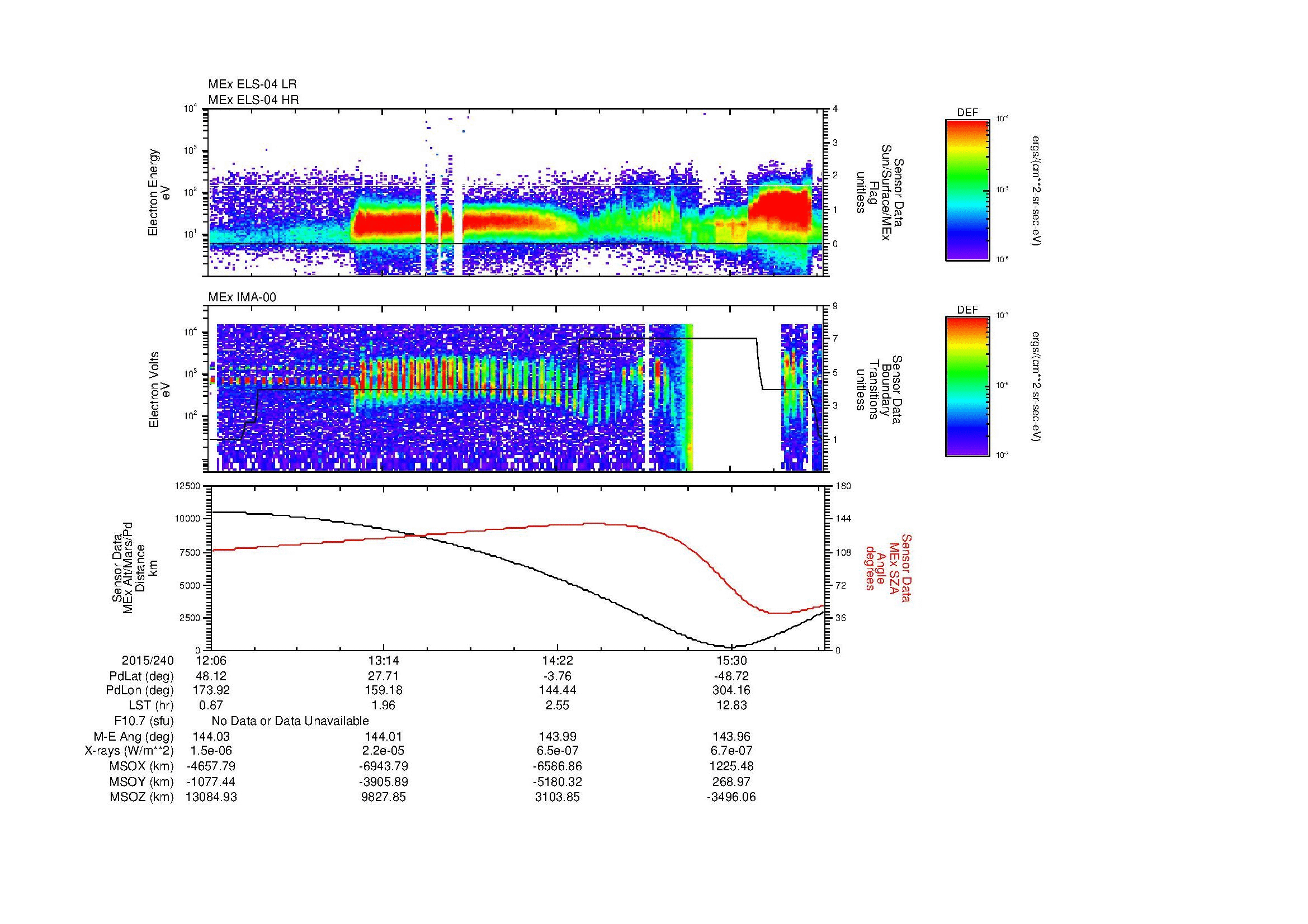Select the 'MSOY (km)' row label
The image size is (1308, 924).
[x=142, y=781]
